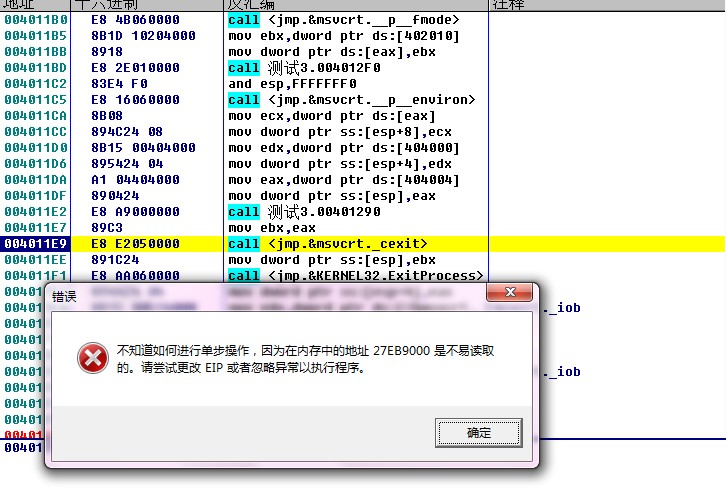Click hex bytes A1 04404000
The height and width of the screenshot is (489, 726).
pyautogui.click(x=135, y=180)
